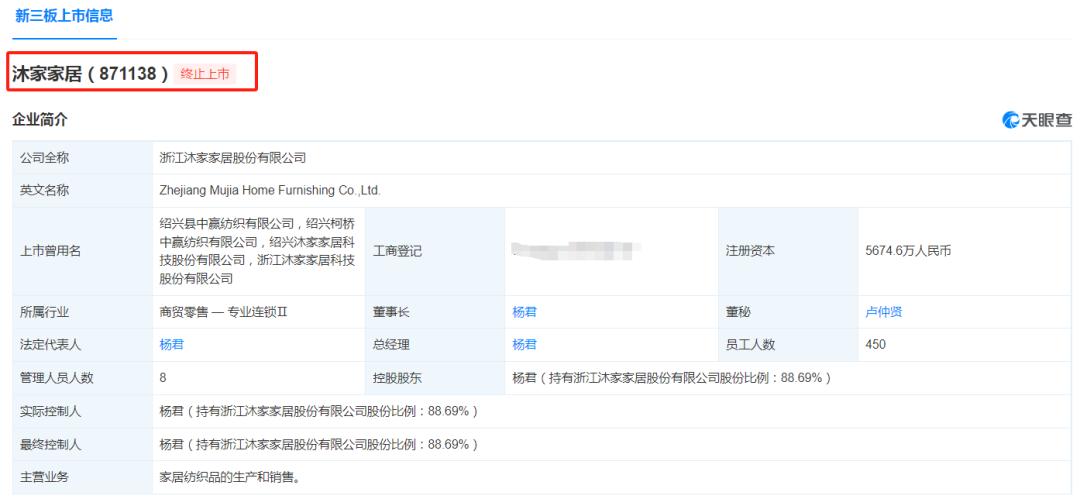Image resolution: width=1080 pixels, height=499 pixels.
Task: Click the 管理人员人数 value 8
Action: tap(163, 378)
